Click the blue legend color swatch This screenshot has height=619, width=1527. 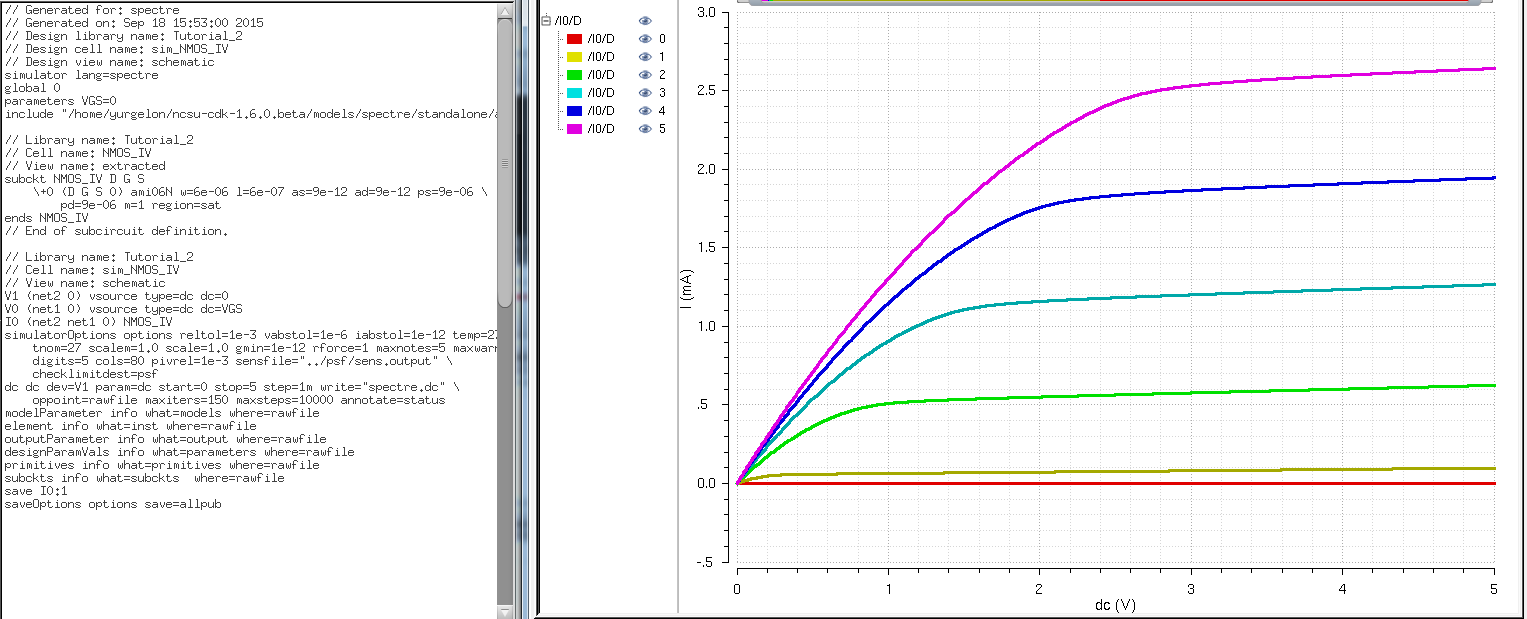(x=574, y=111)
